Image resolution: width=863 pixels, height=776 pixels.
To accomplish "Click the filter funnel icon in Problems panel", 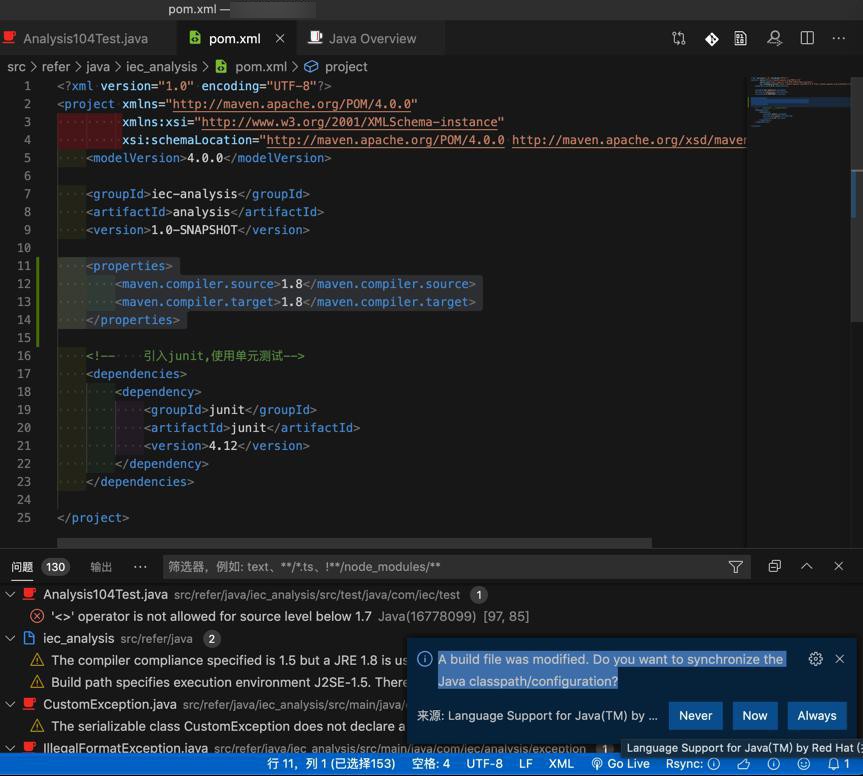I will click(736, 566).
